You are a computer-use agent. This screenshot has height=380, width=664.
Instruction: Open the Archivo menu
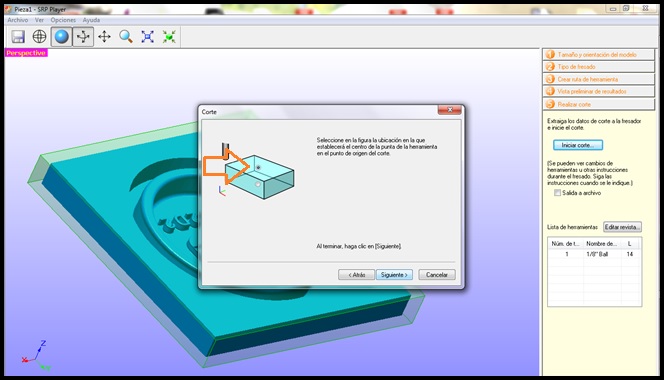pos(18,20)
